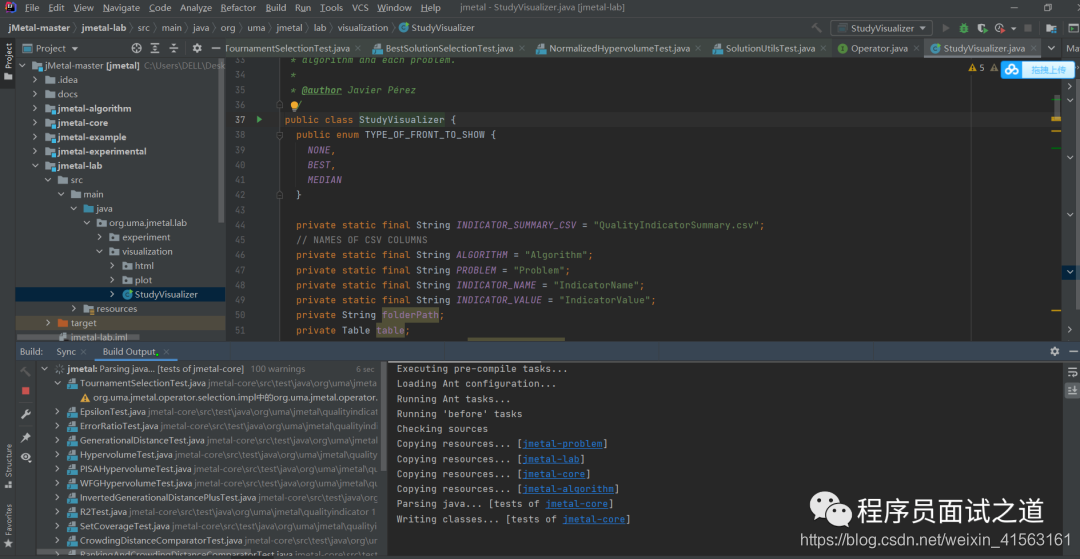Open the Project Structure icon
The height and width of the screenshot is (559, 1080).
pos(1051,28)
